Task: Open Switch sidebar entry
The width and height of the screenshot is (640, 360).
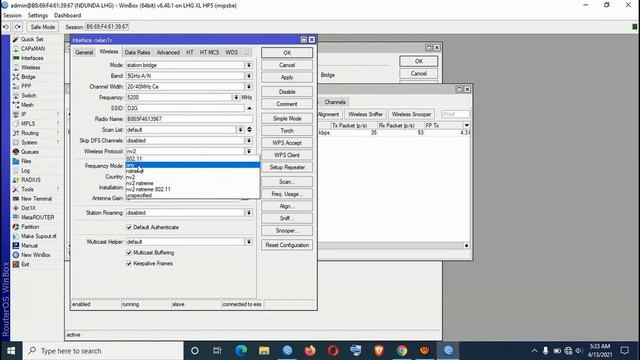Action: pyautogui.click(x=29, y=96)
